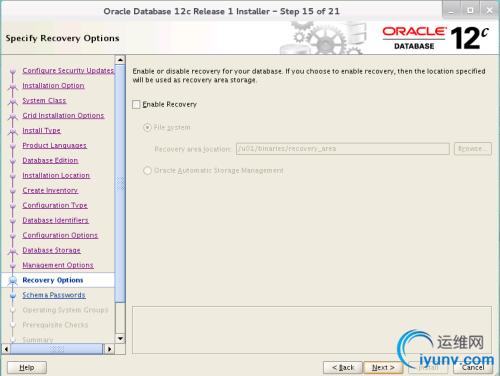The height and width of the screenshot is (376, 500).
Task: Click the Grid Installation Options marker icon
Action: click(13, 116)
